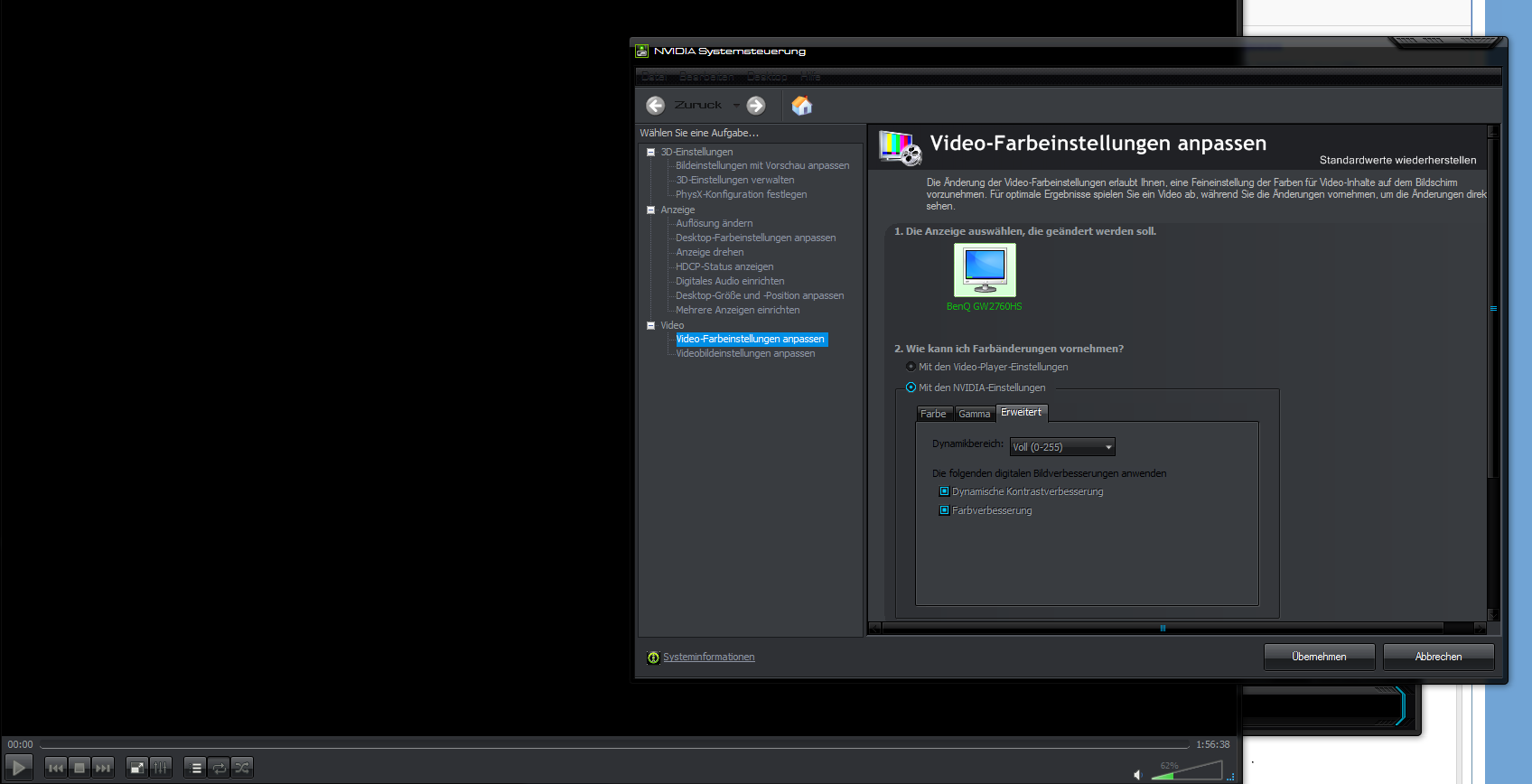Open Anzeige drehen
The image size is (1532, 784).
click(x=710, y=252)
